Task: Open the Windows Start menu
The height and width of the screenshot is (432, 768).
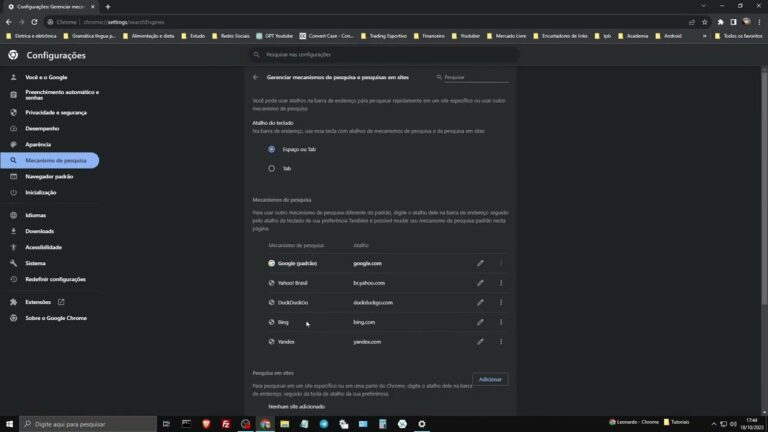Action: click(9, 424)
